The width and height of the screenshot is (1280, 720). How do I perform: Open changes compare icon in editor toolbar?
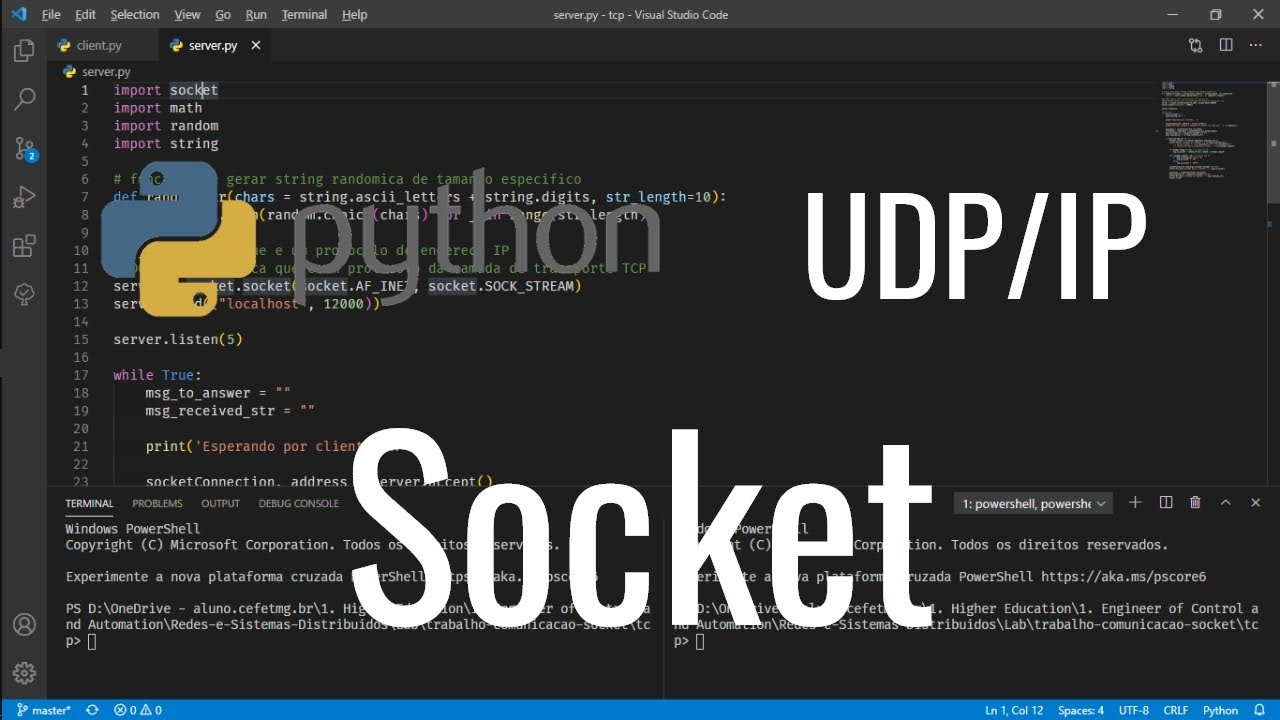click(x=1195, y=45)
